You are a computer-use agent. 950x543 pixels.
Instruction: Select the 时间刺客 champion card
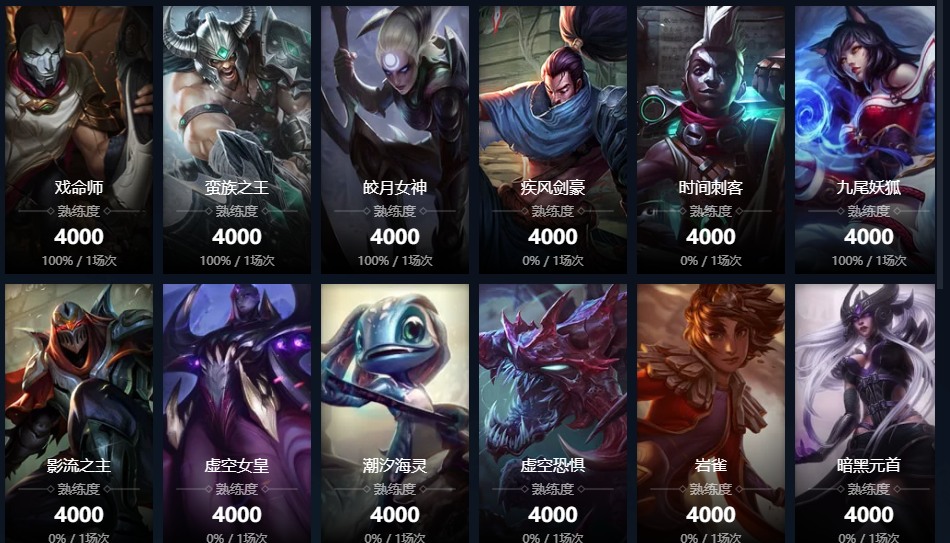711,140
